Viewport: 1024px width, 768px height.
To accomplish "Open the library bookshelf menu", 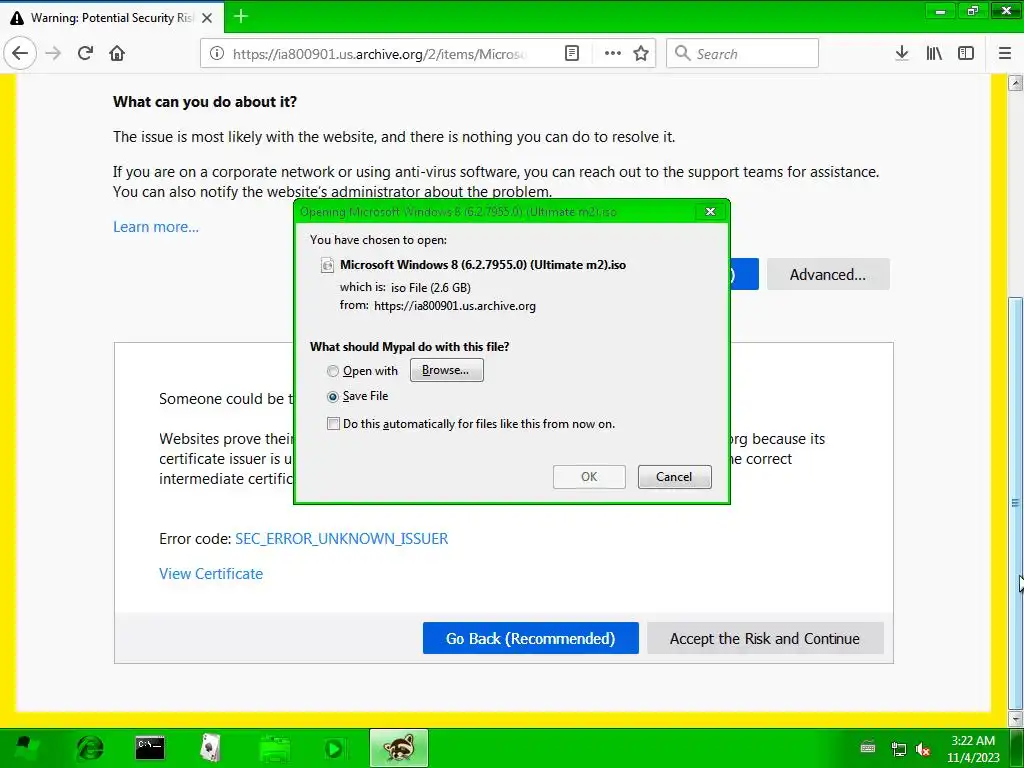I will click(x=934, y=54).
